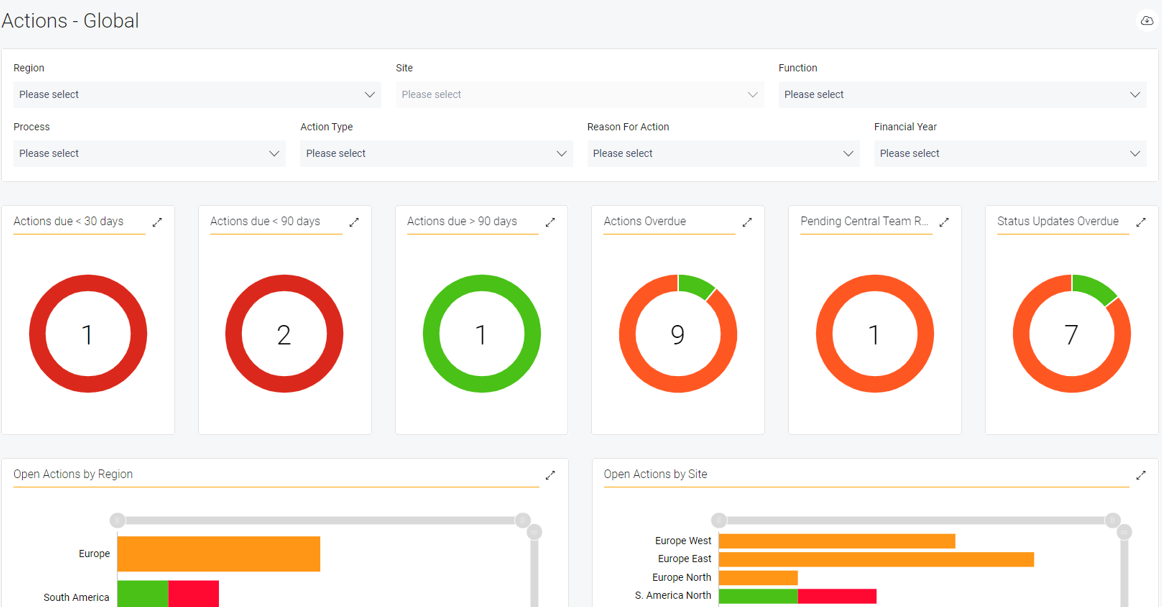
Task: Click the Open Actions by Region title
Action: click(73, 474)
